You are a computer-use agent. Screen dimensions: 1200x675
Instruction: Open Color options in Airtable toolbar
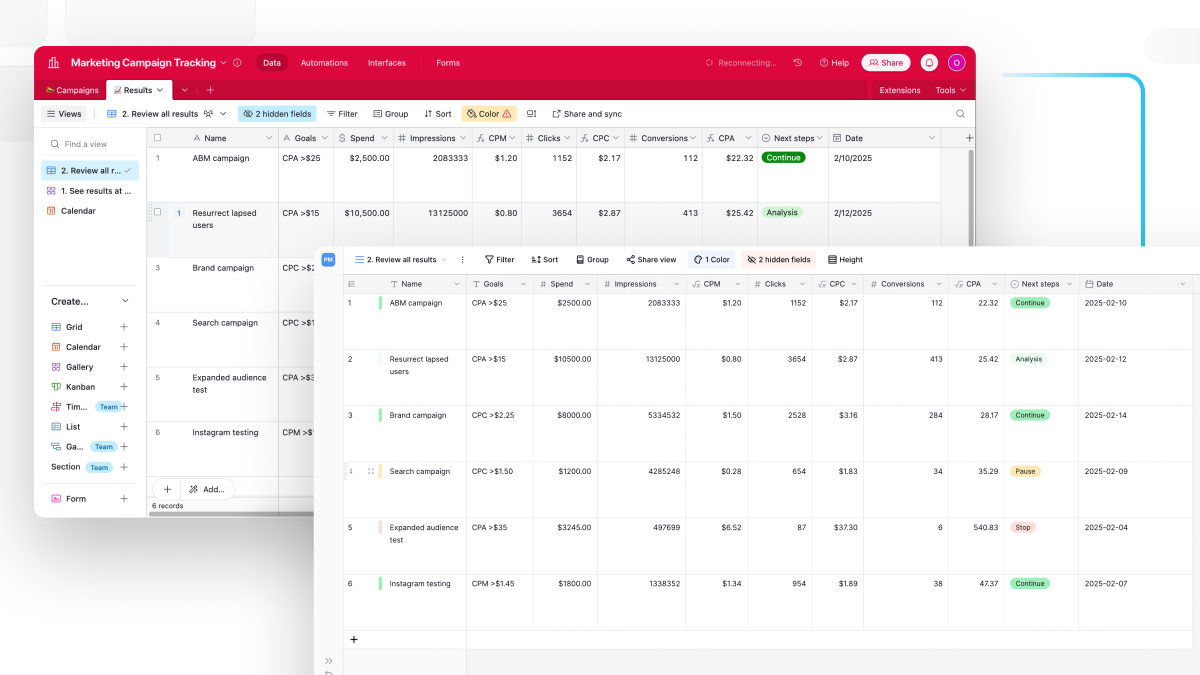[x=489, y=114]
